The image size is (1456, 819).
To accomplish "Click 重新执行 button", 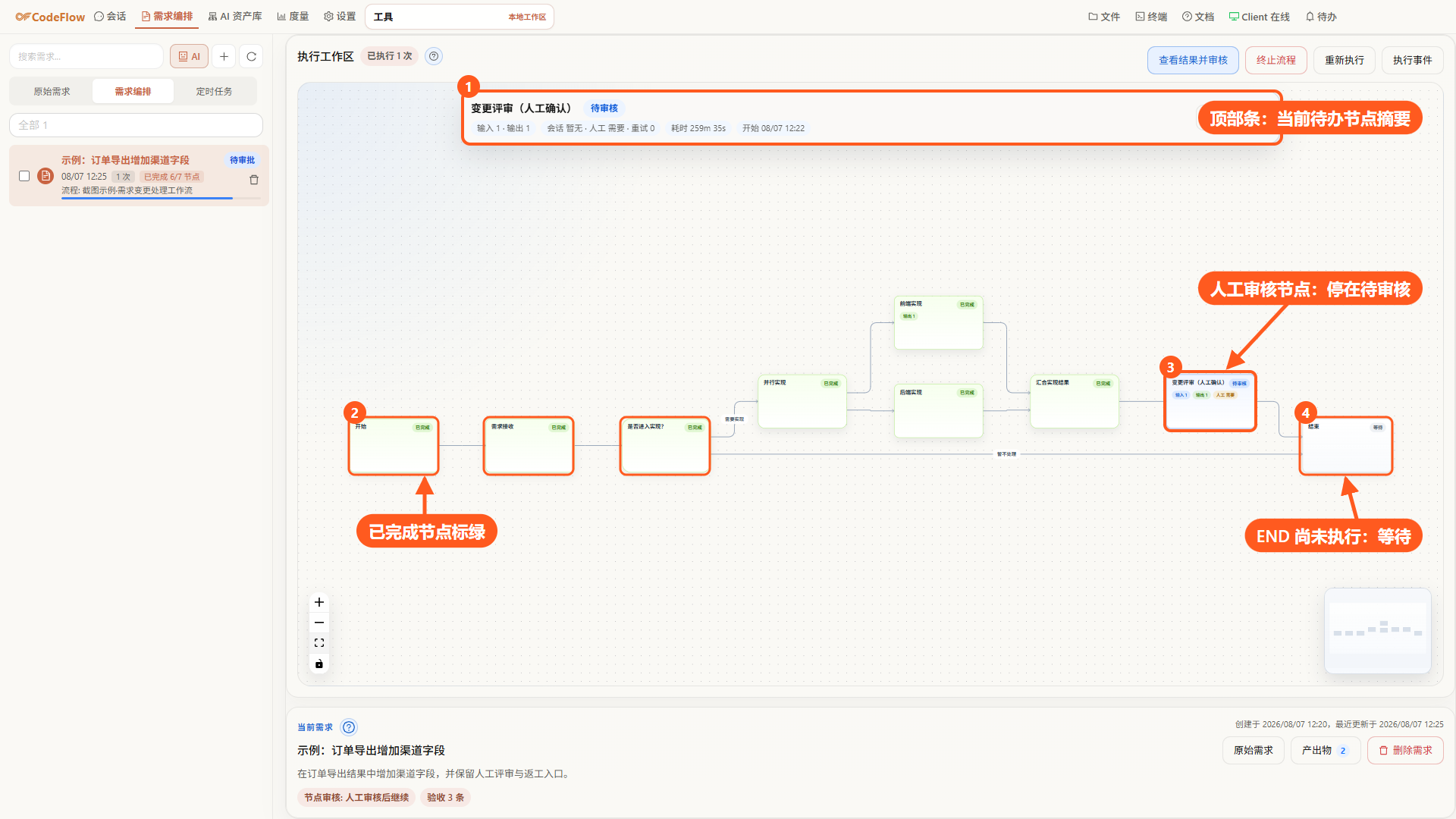I will (x=1344, y=60).
